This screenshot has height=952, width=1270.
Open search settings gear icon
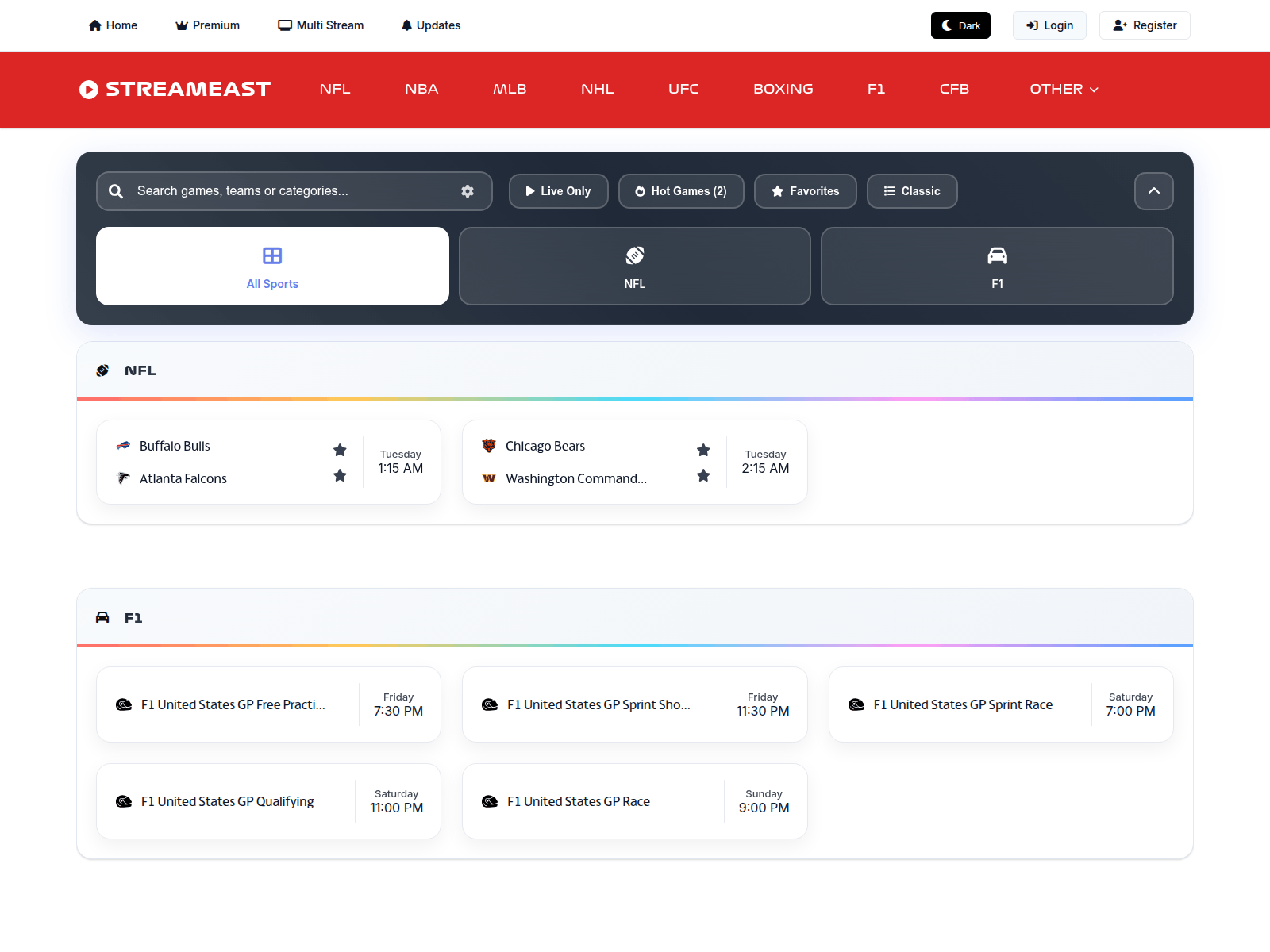[x=468, y=191]
